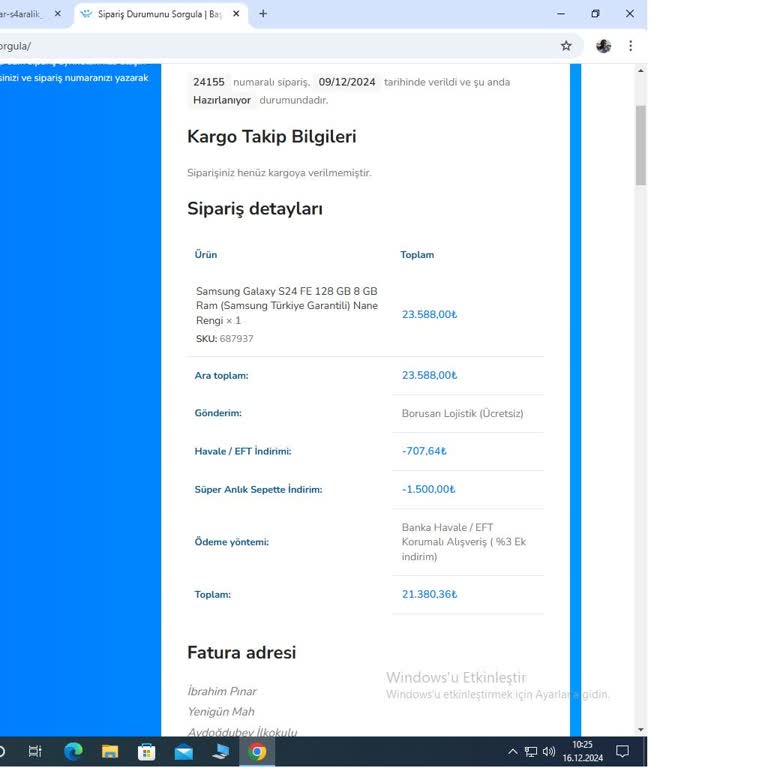
Task: Open the Chrome three-dot menu
Action: click(630, 46)
